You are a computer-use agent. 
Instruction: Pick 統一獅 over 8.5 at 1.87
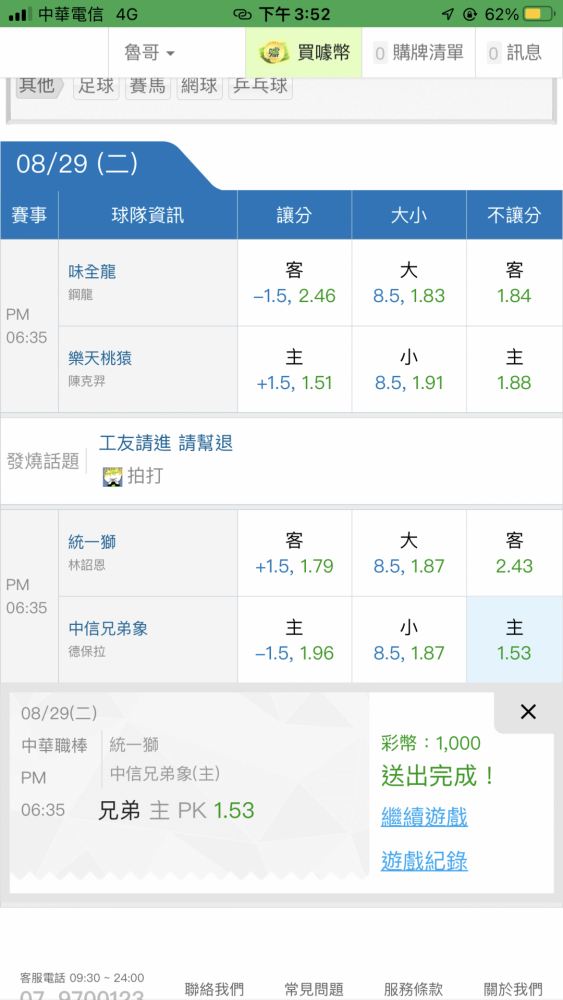pos(409,554)
